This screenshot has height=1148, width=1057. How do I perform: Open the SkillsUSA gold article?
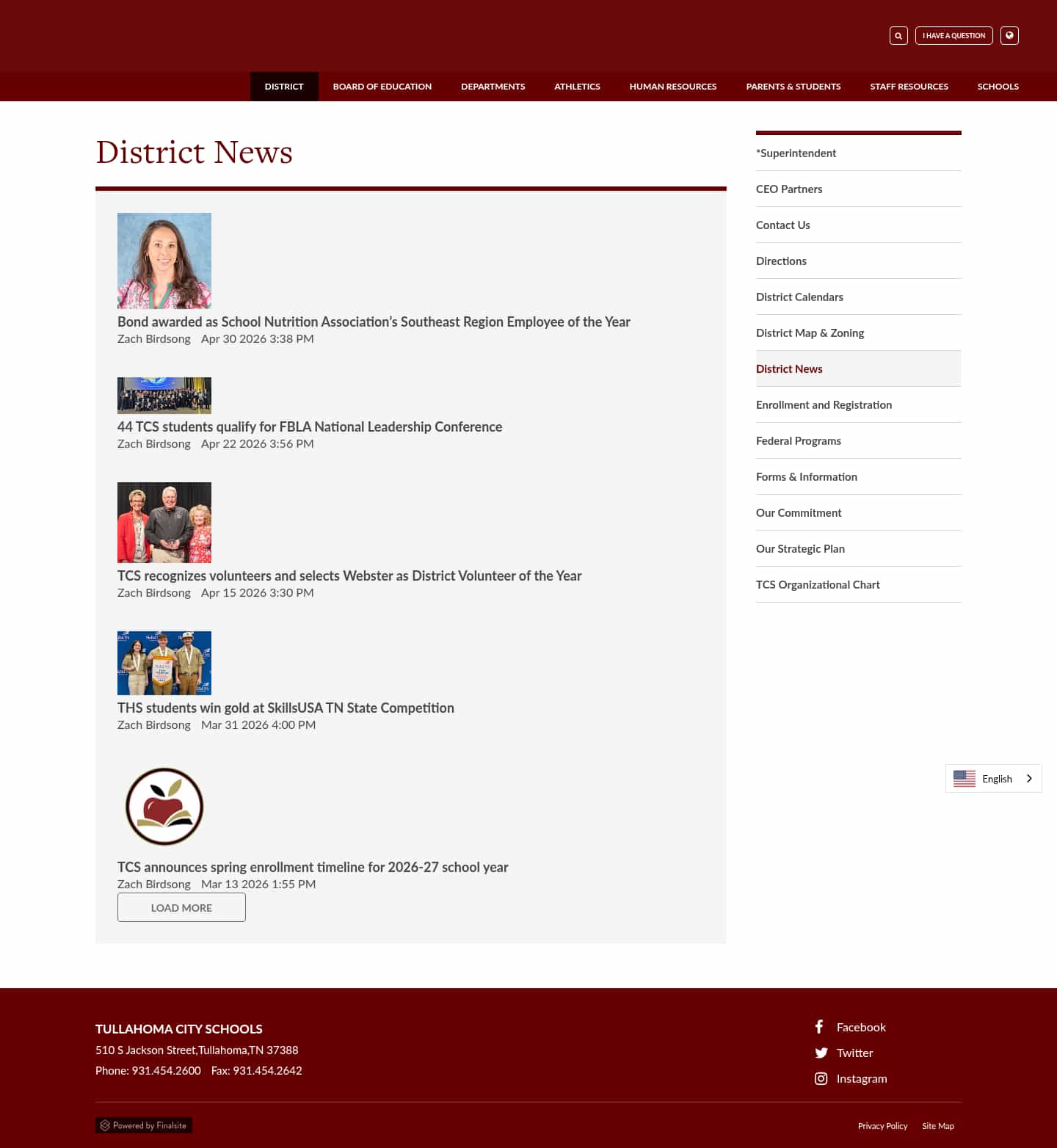pos(286,708)
